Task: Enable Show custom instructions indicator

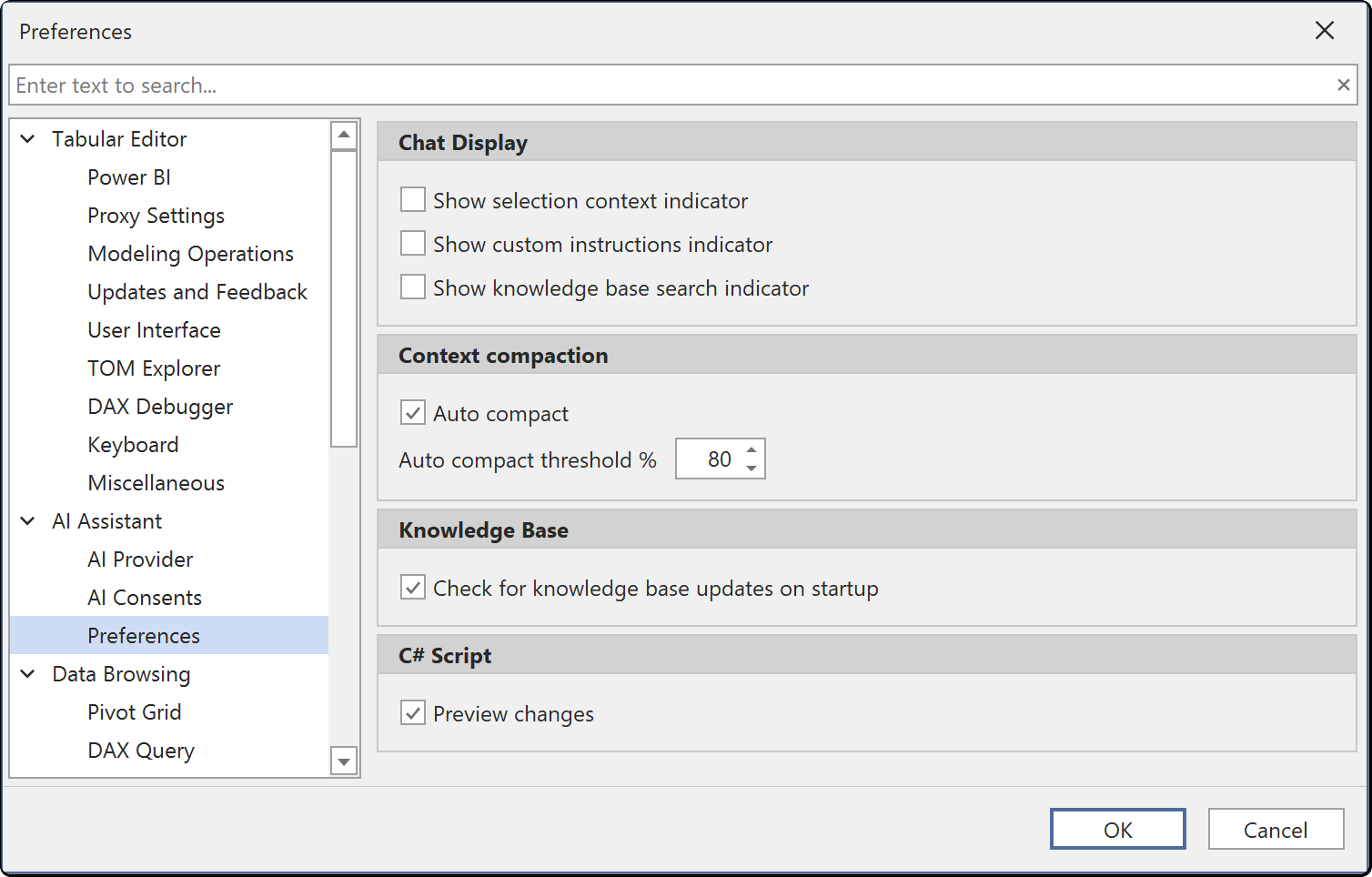Action: pos(412,243)
